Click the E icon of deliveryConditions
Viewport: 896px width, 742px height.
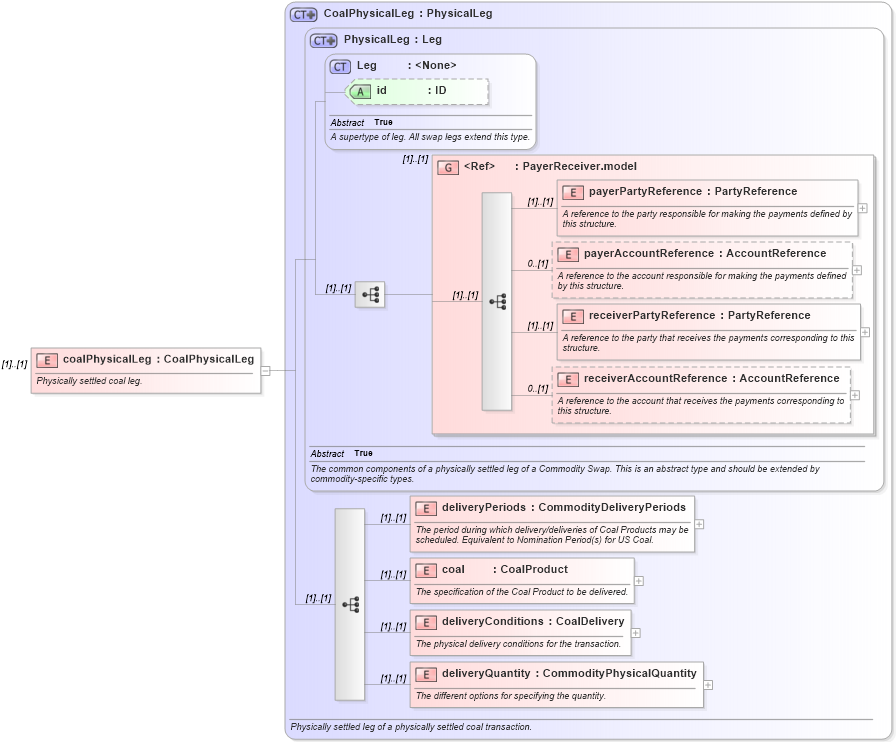(426, 623)
